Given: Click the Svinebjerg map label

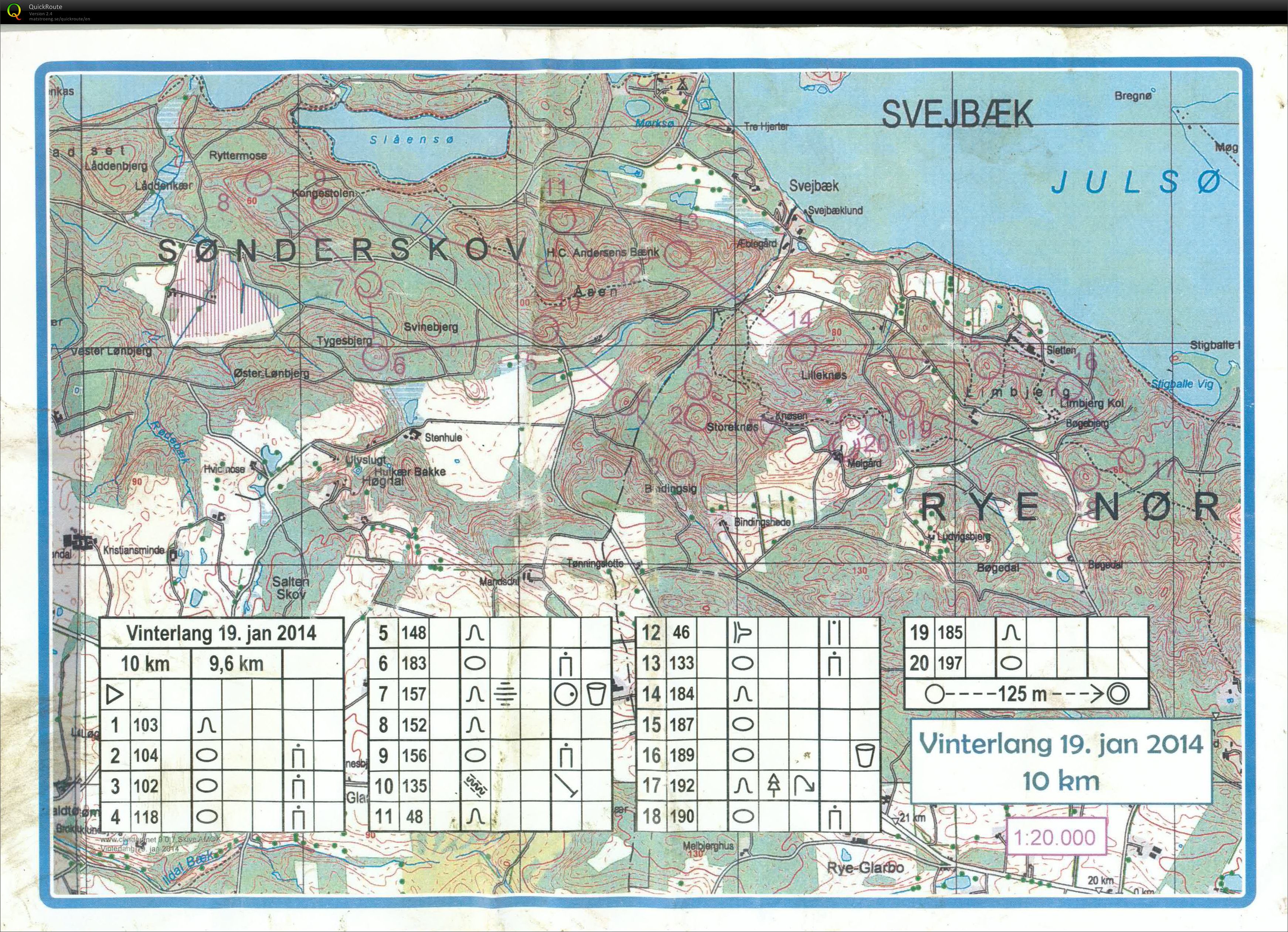Looking at the screenshot, I should [431, 327].
